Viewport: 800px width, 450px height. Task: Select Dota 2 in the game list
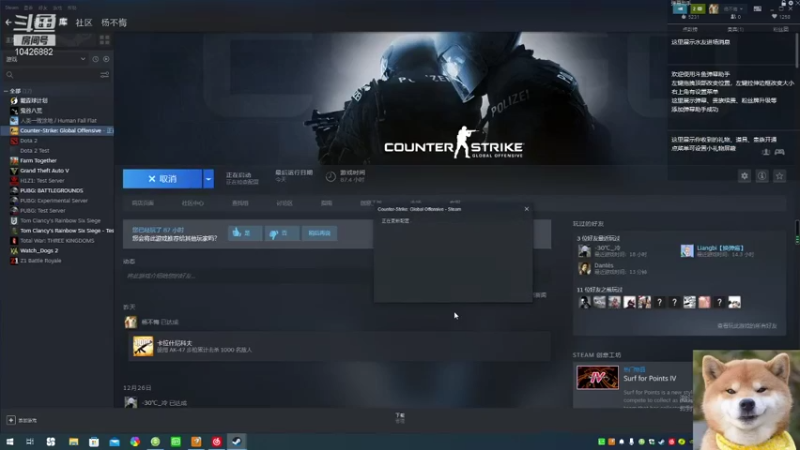pos(29,141)
